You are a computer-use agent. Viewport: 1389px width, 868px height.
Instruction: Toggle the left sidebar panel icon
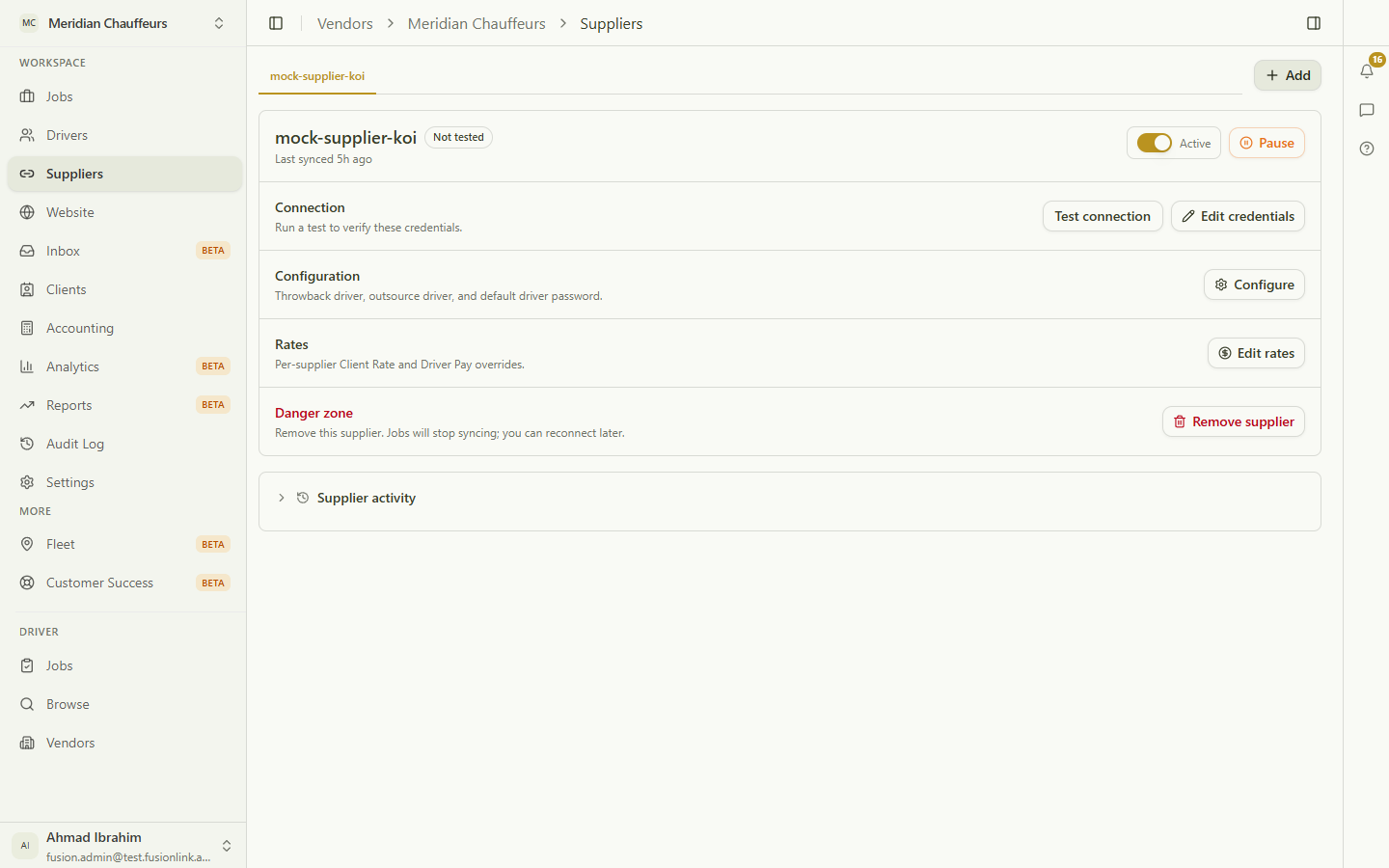(276, 23)
